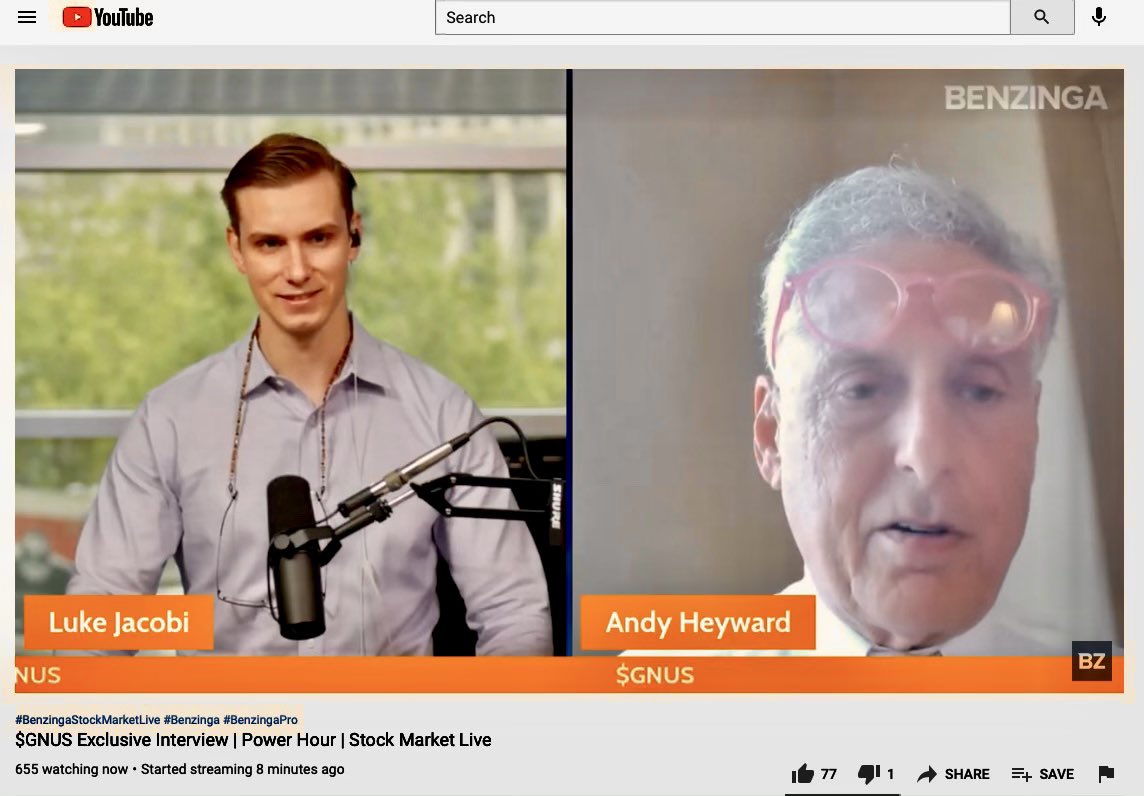Go to YouTube home via logo

pyautogui.click(x=108, y=17)
